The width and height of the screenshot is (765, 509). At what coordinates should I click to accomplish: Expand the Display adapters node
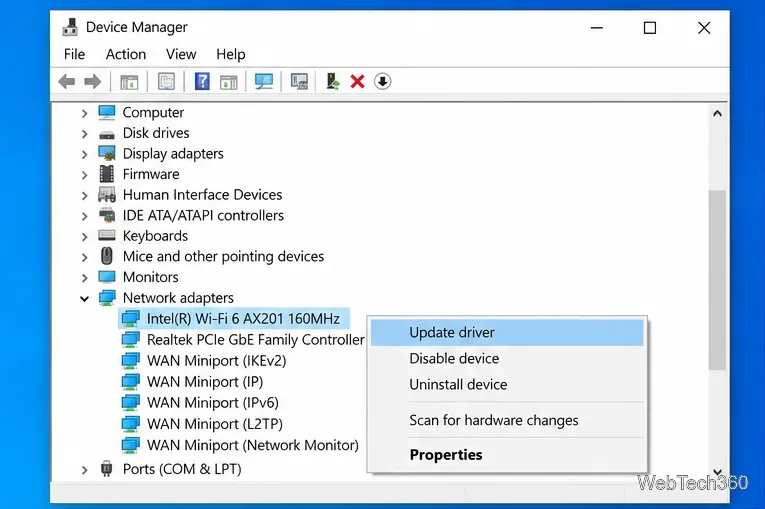[x=84, y=154]
